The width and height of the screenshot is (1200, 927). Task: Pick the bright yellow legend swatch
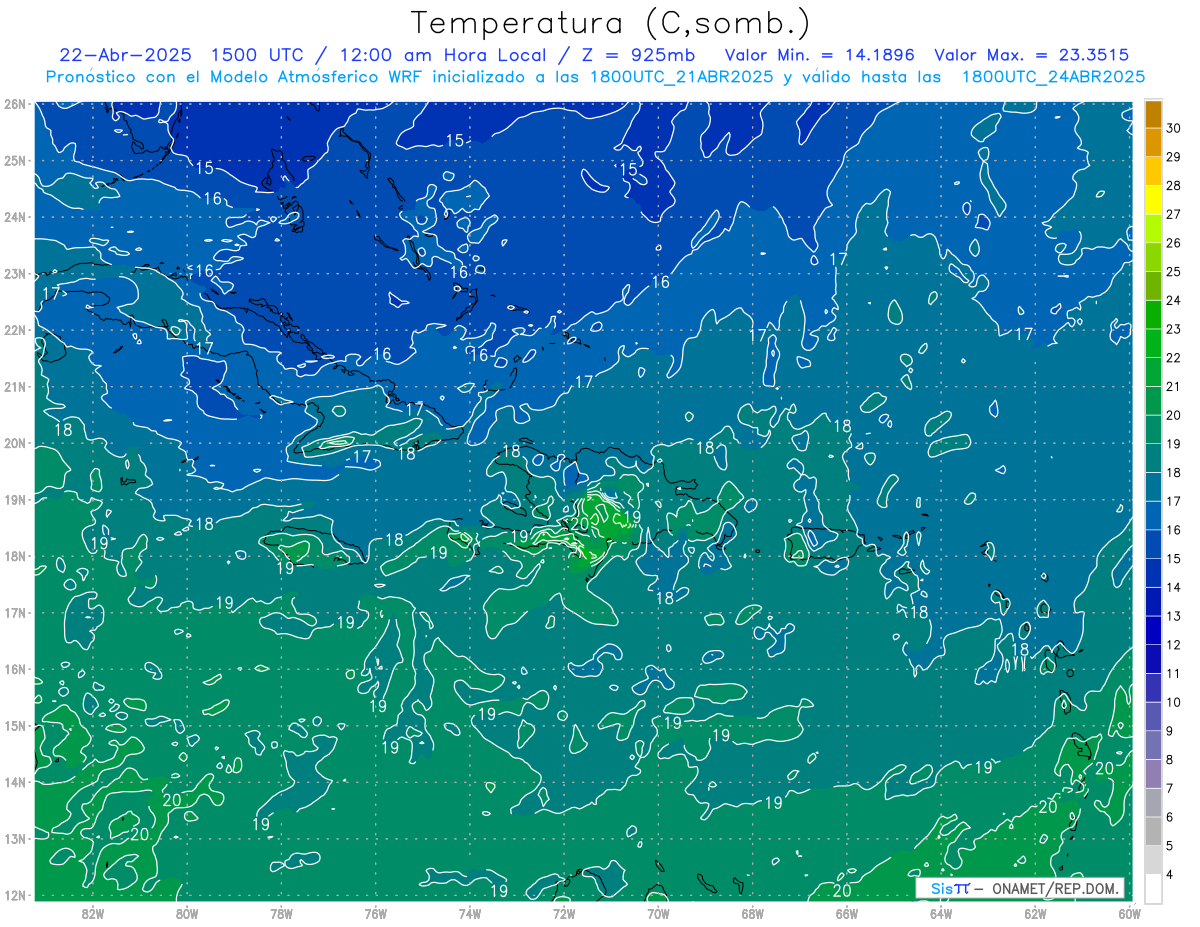point(1153,200)
